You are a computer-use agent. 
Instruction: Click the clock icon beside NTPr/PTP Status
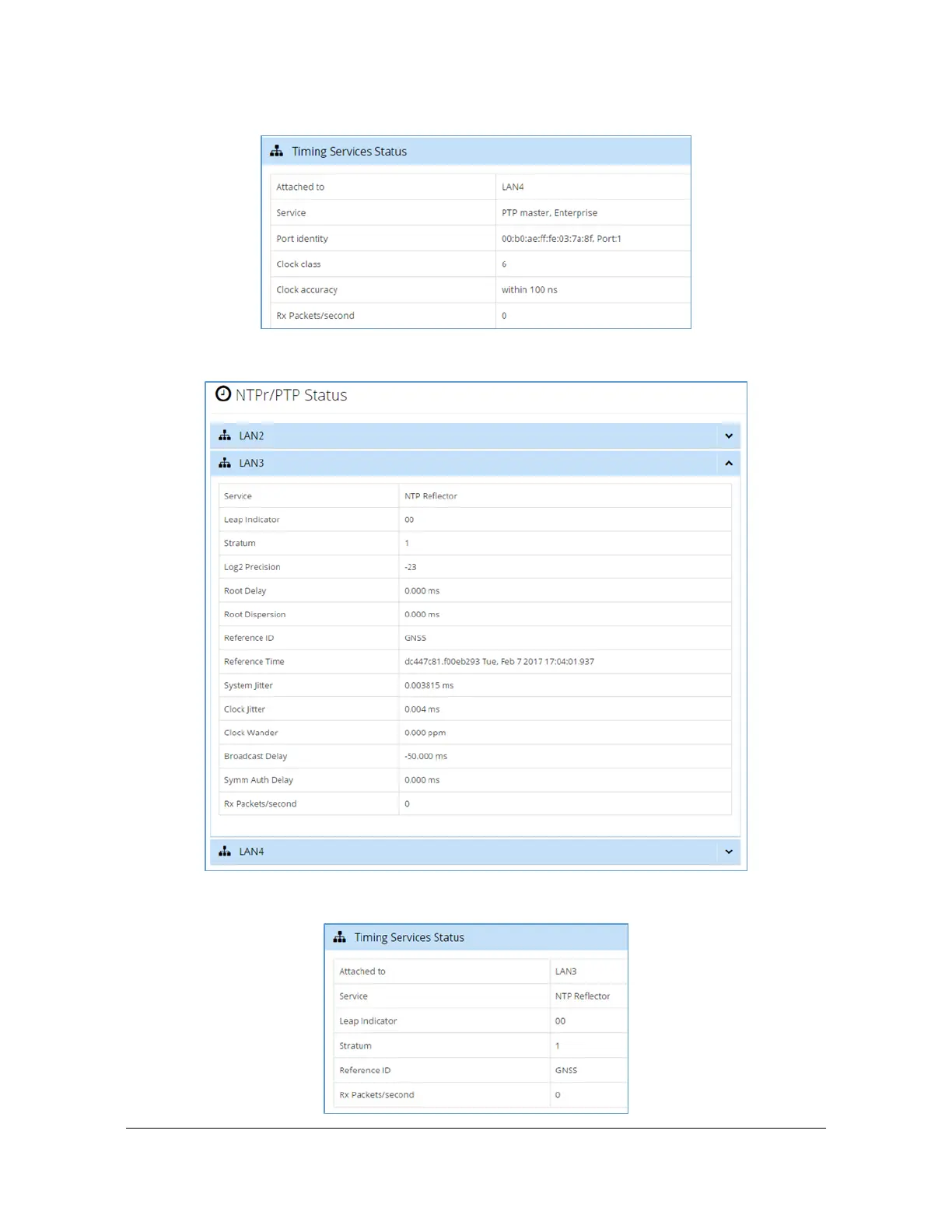(223, 394)
